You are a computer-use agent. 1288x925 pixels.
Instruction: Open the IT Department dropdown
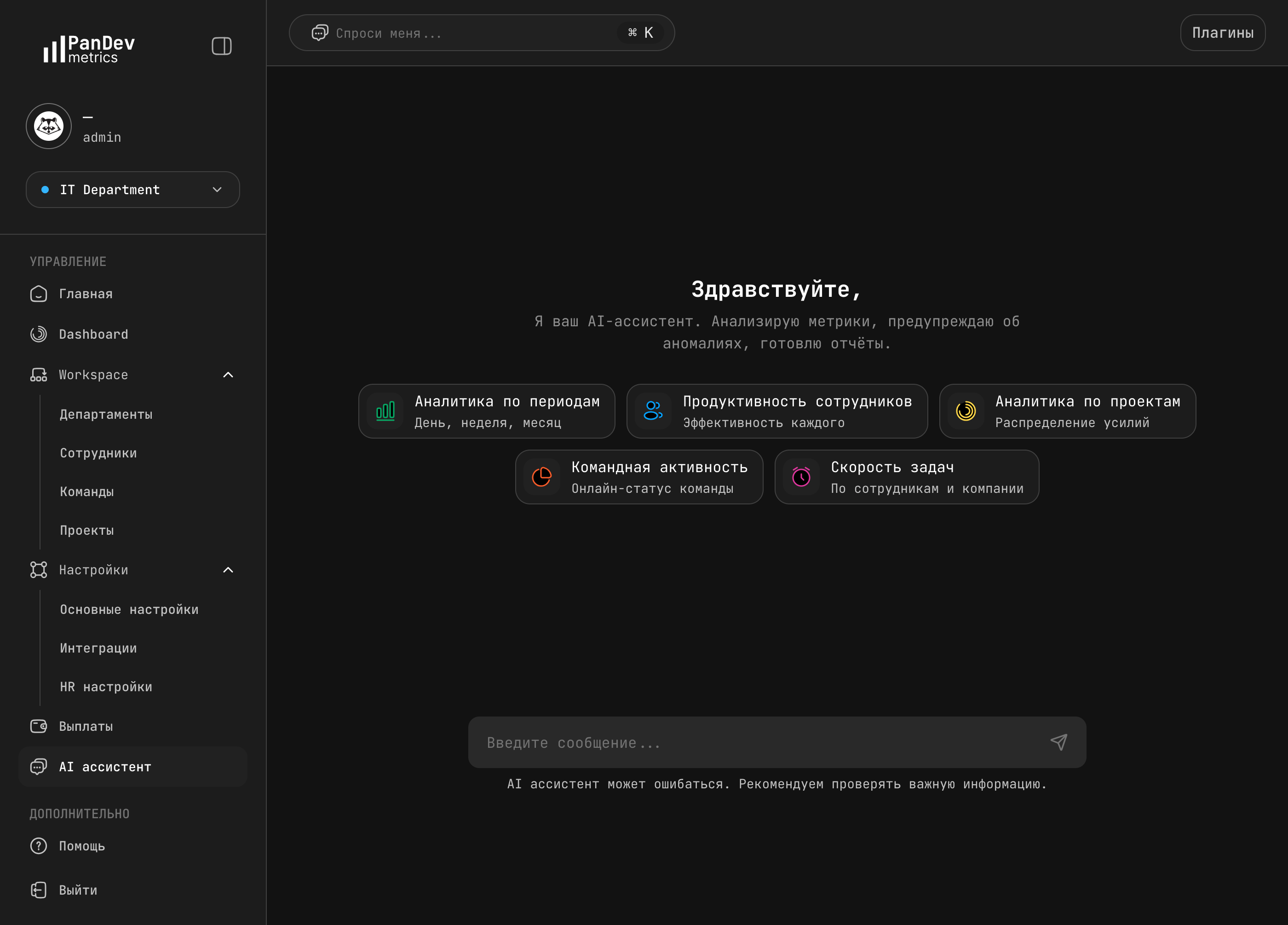click(x=132, y=189)
